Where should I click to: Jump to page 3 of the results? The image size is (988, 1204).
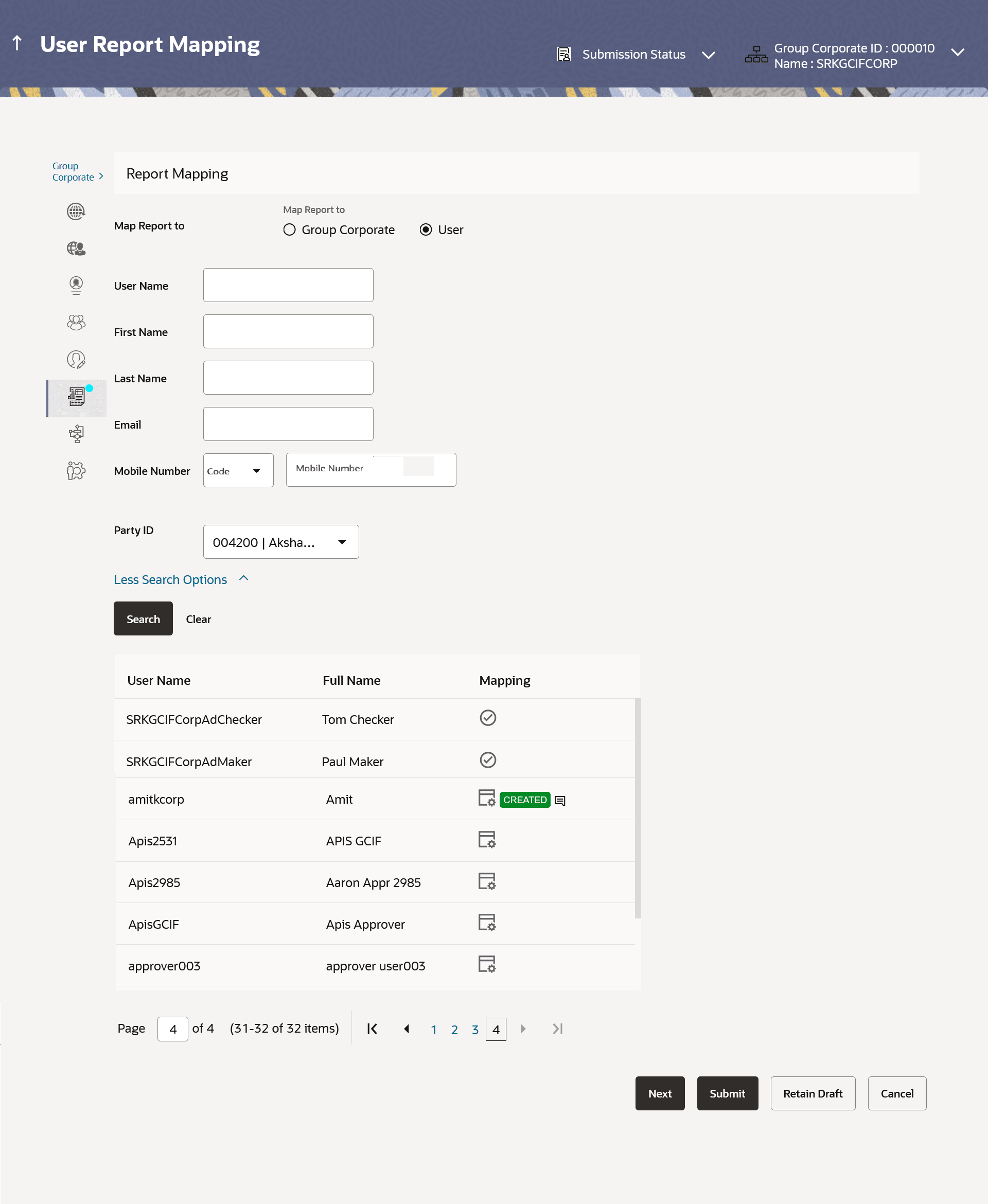(x=474, y=1030)
